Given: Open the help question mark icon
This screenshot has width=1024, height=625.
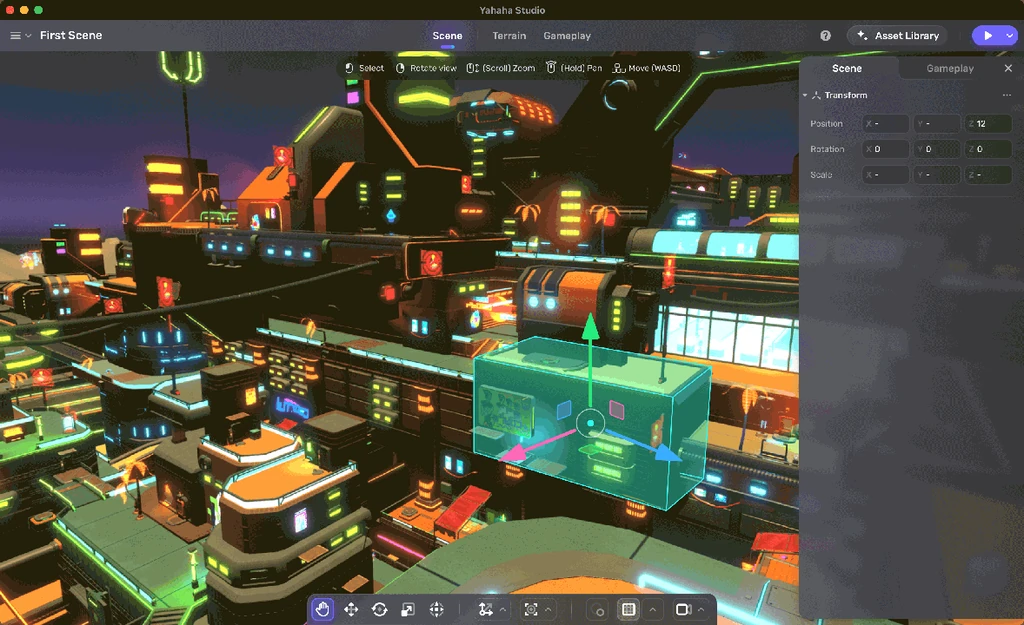Looking at the screenshot, I should (825, 36).
